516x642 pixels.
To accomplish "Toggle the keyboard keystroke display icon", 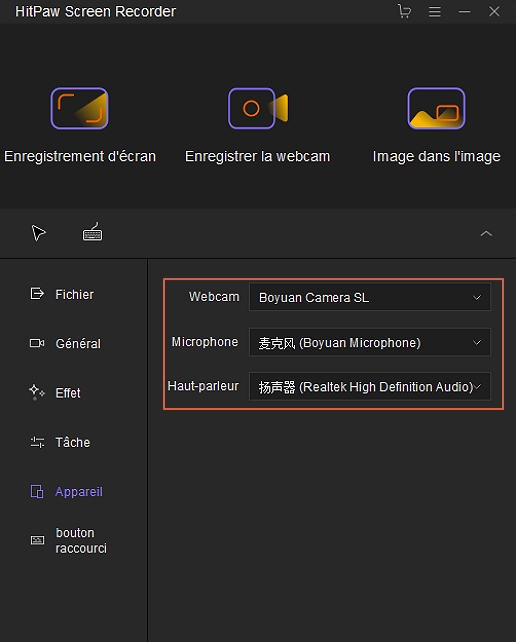I will pos(93,232).
